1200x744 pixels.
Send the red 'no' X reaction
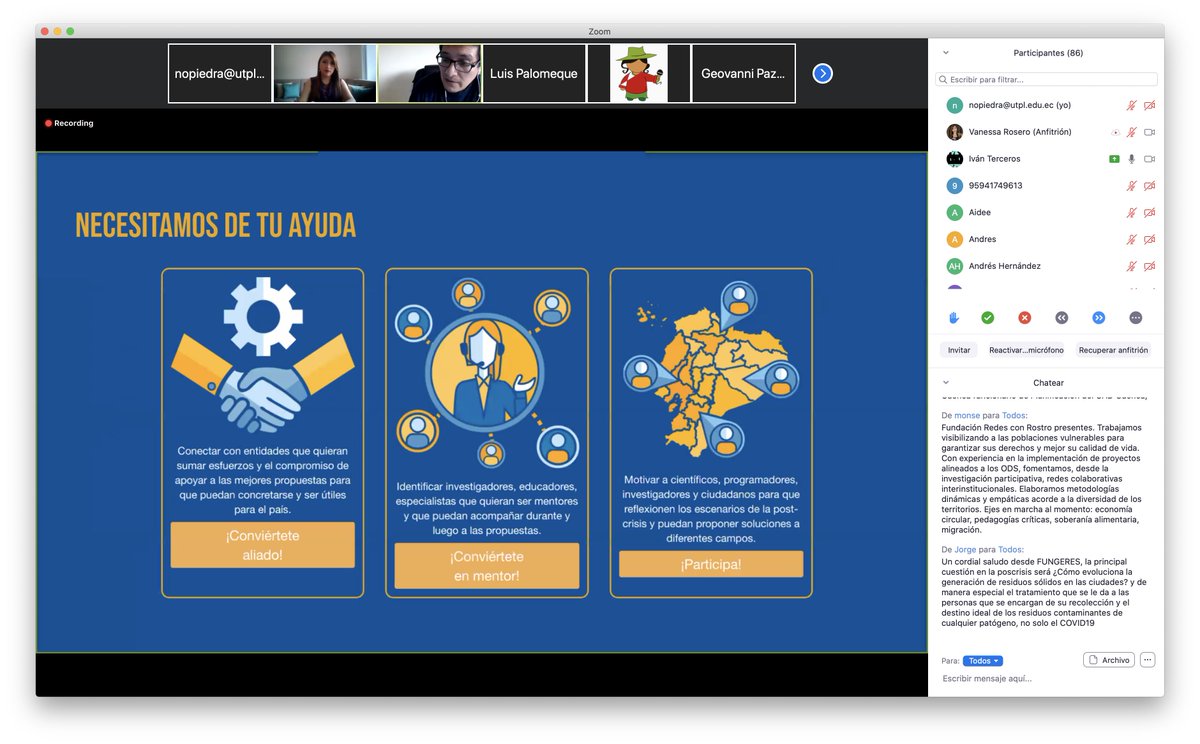(x=1024, y=318)
